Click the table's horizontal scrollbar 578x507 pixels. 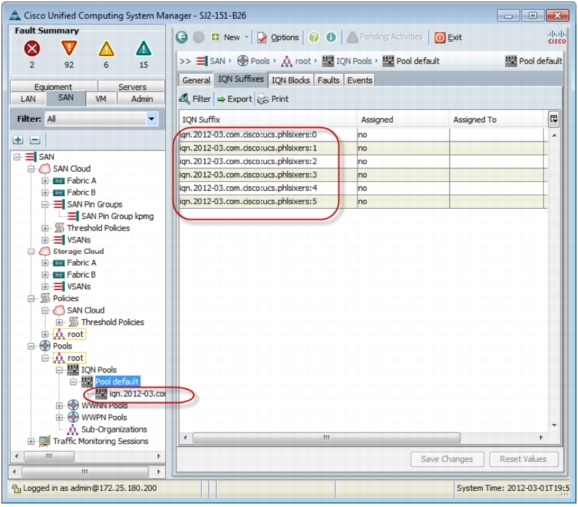click(326, 438)
